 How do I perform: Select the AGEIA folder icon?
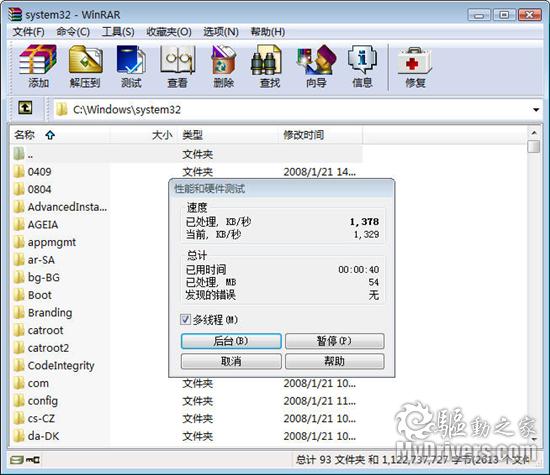click(x=19, y=225)
